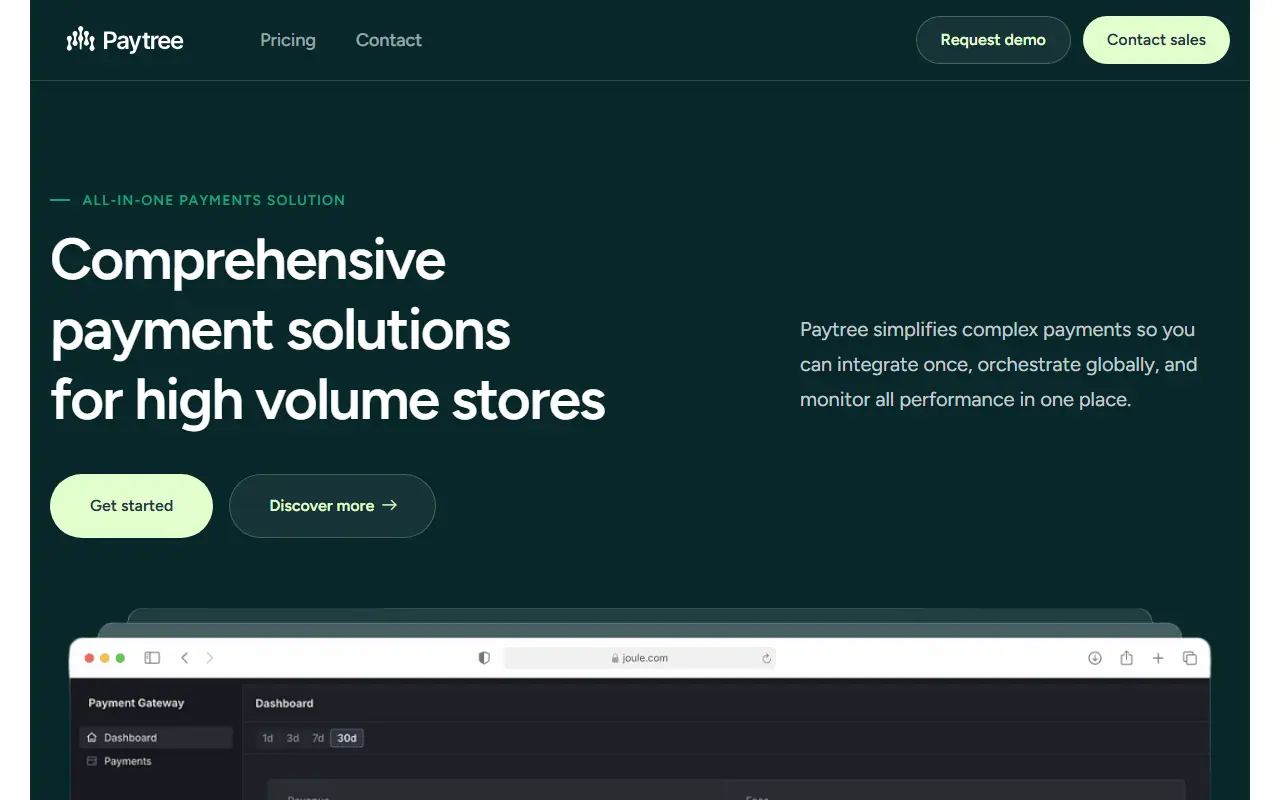Open the Contact page
Screen dimensions: 1280x800
389,40
